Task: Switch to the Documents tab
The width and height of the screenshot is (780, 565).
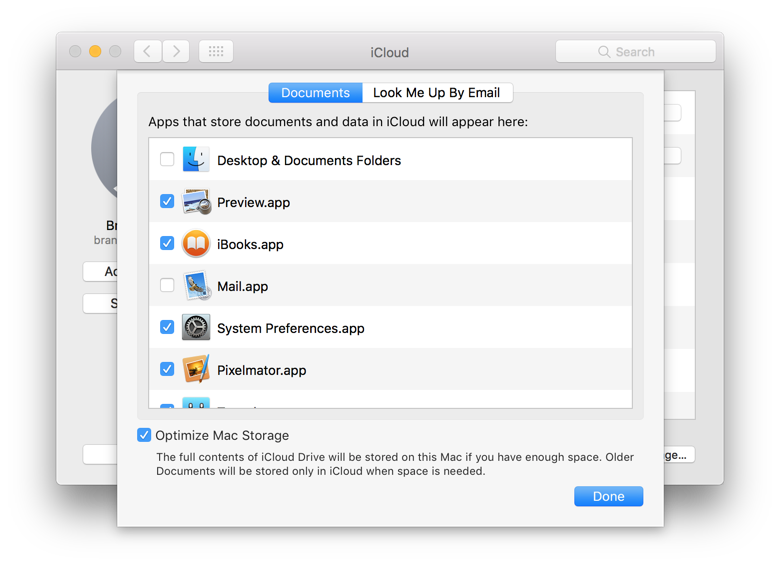Action: pos(315,93)
